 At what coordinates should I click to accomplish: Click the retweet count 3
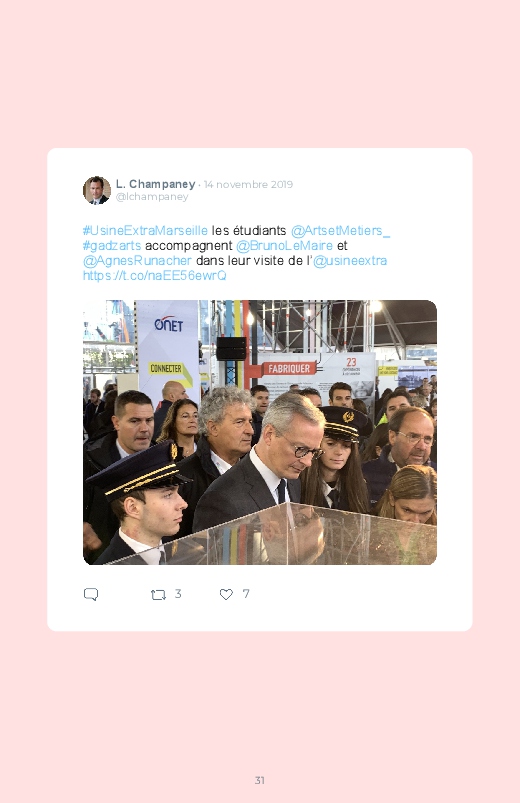pyautogui.click(x=178, y=594)
